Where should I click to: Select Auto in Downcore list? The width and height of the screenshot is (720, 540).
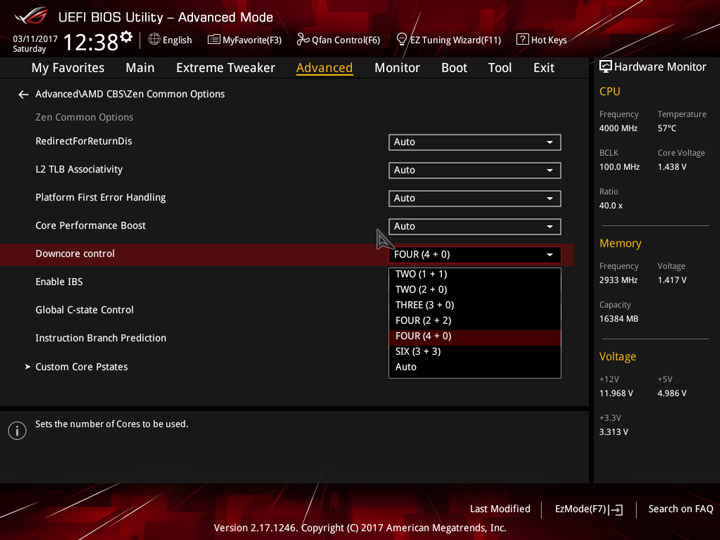coord(474,367)
